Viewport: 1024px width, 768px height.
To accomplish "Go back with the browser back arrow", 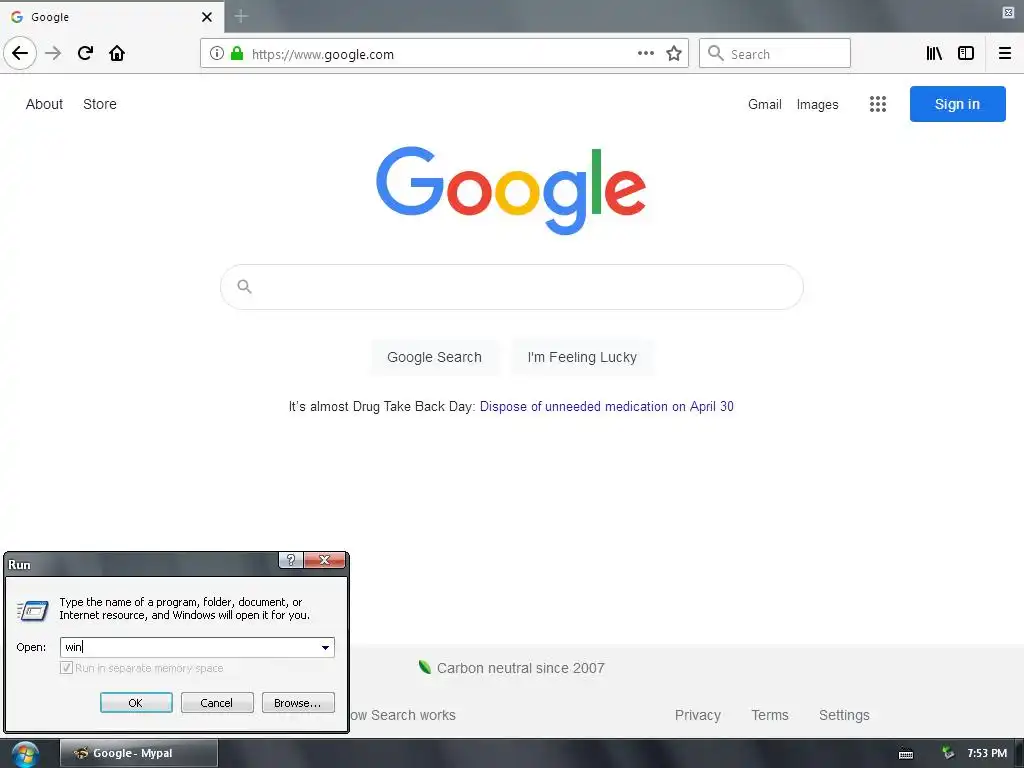I will point(20,53).
